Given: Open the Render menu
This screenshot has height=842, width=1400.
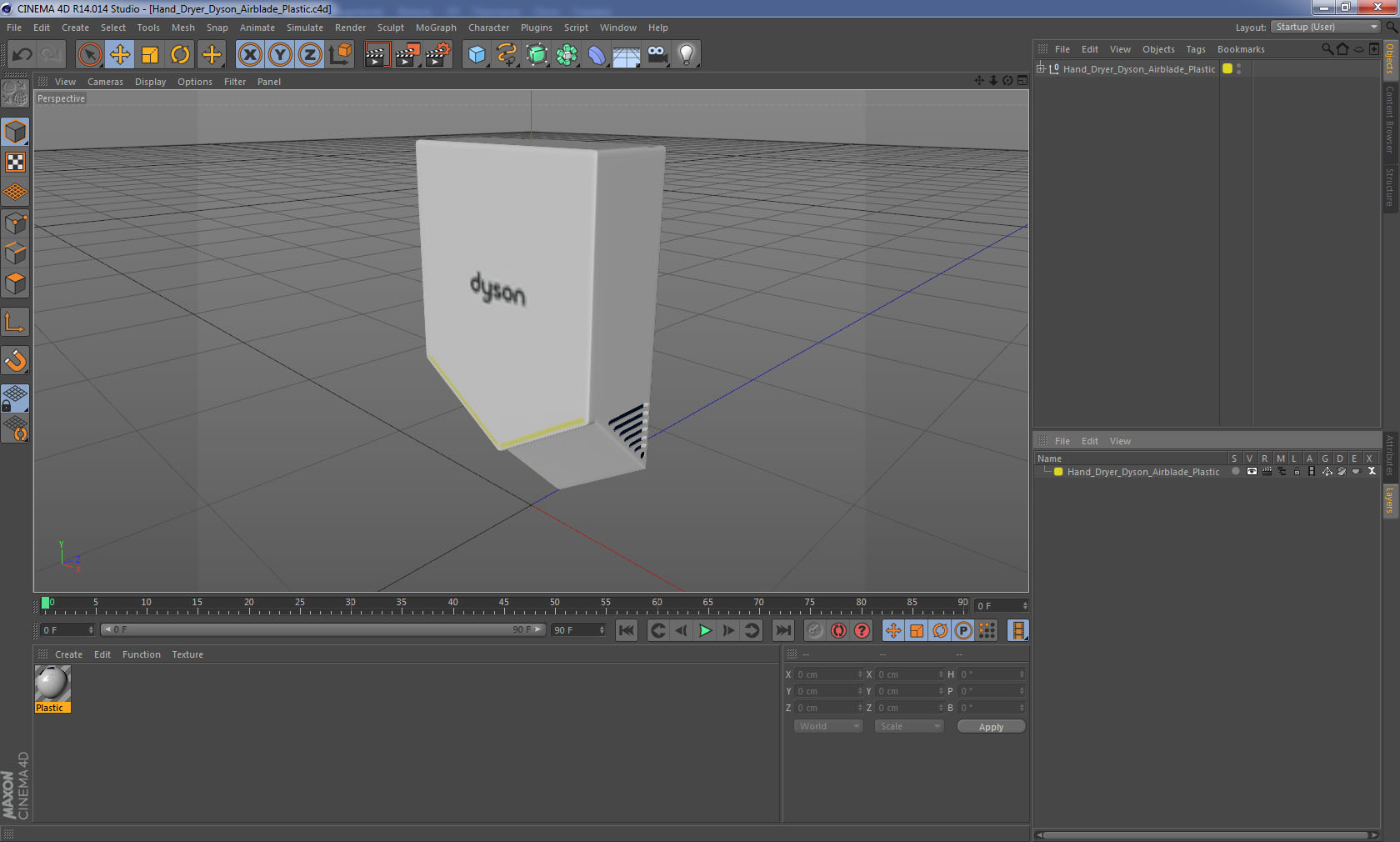Looking at the screenshot, I should (x=350, y=28).
